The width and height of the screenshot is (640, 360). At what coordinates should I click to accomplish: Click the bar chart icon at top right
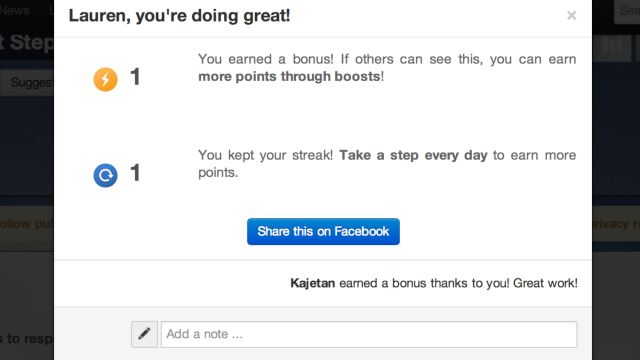pyautogui.click(x=612, y=46)
